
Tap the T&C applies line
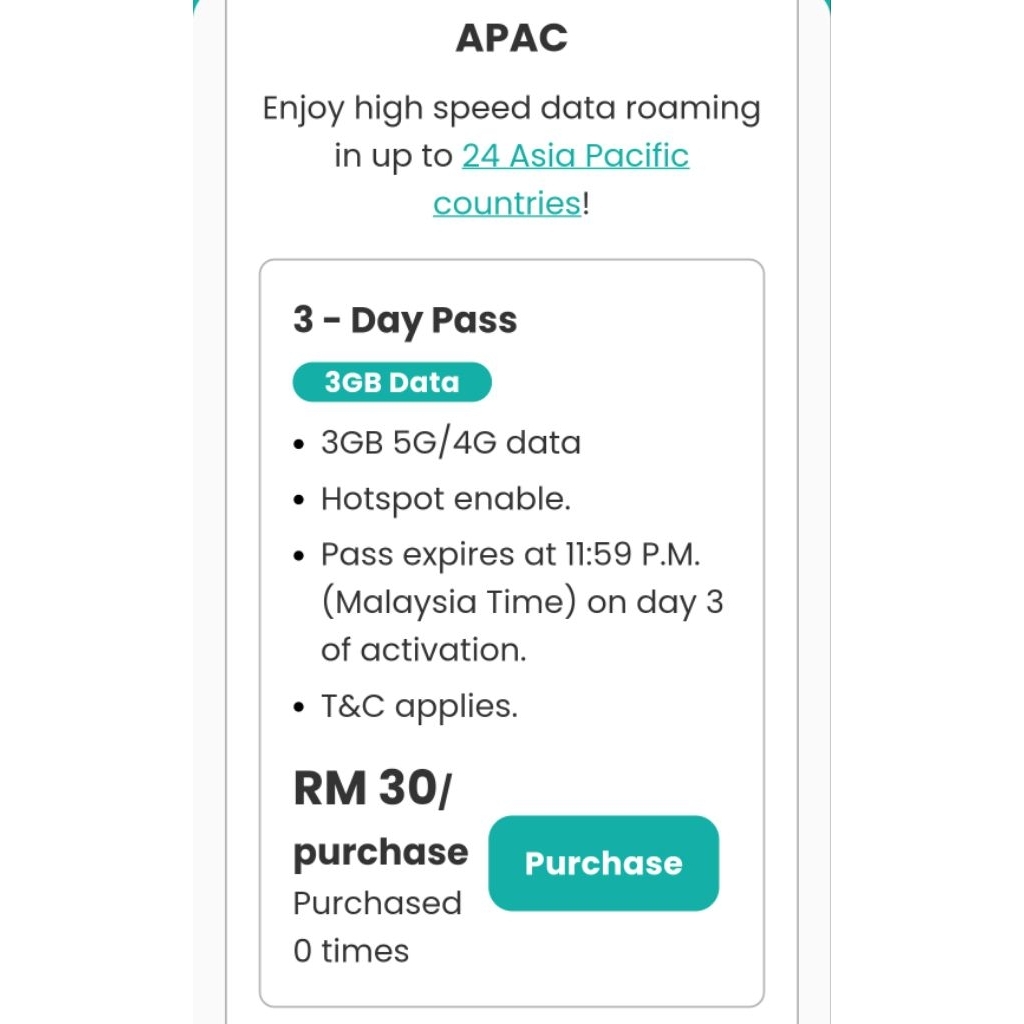[x=419, y=707]
